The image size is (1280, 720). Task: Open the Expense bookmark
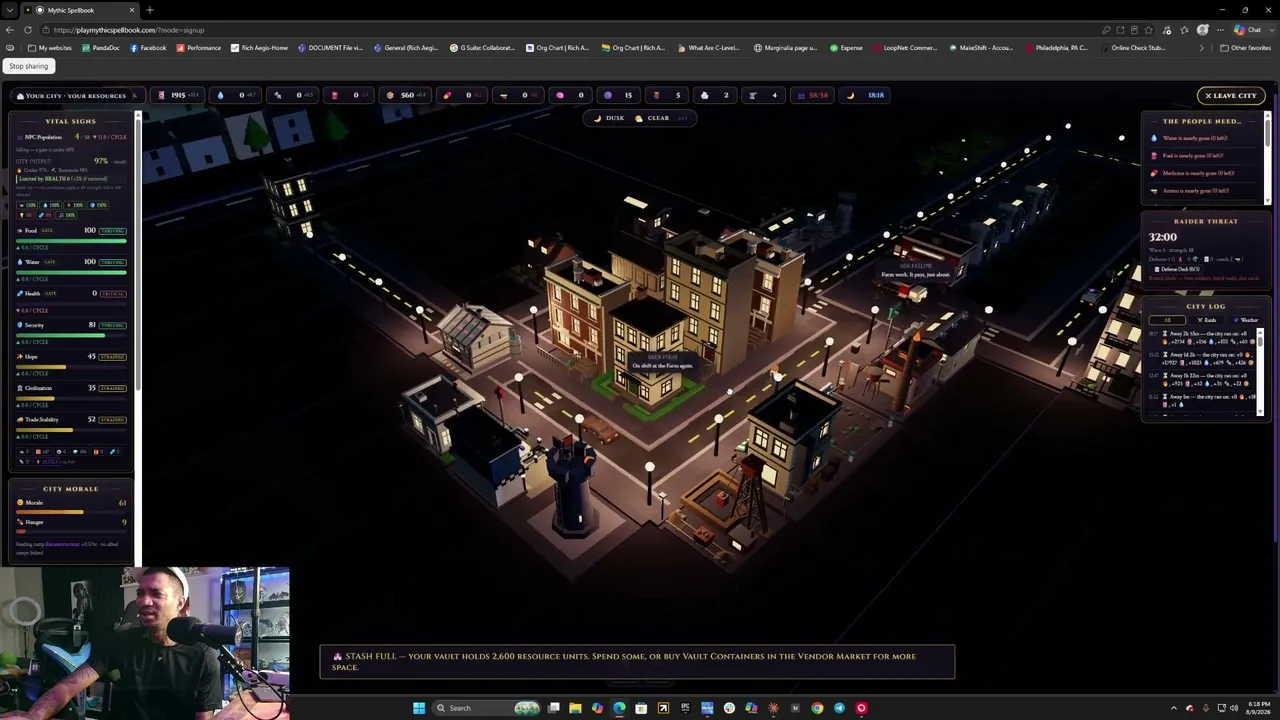[x=846, y=48]
